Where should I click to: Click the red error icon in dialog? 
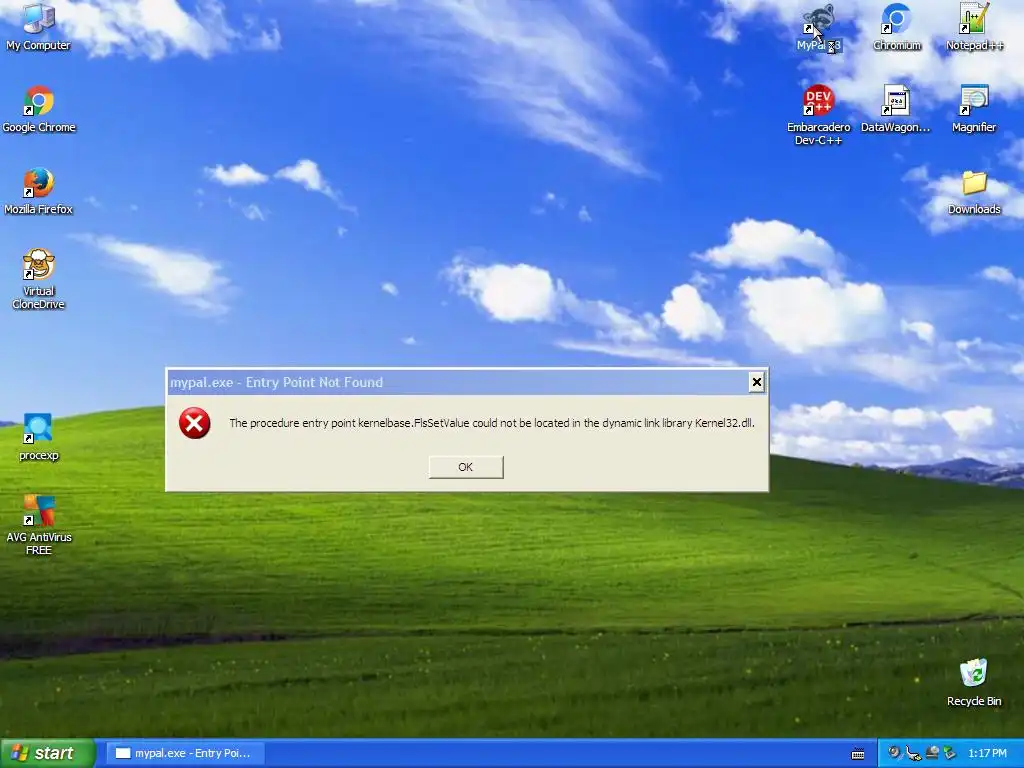coord(195,423)
